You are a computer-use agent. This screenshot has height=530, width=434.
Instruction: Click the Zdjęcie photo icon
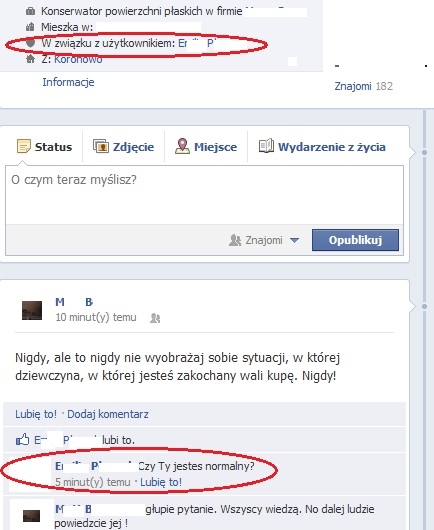tap(101, 146)
